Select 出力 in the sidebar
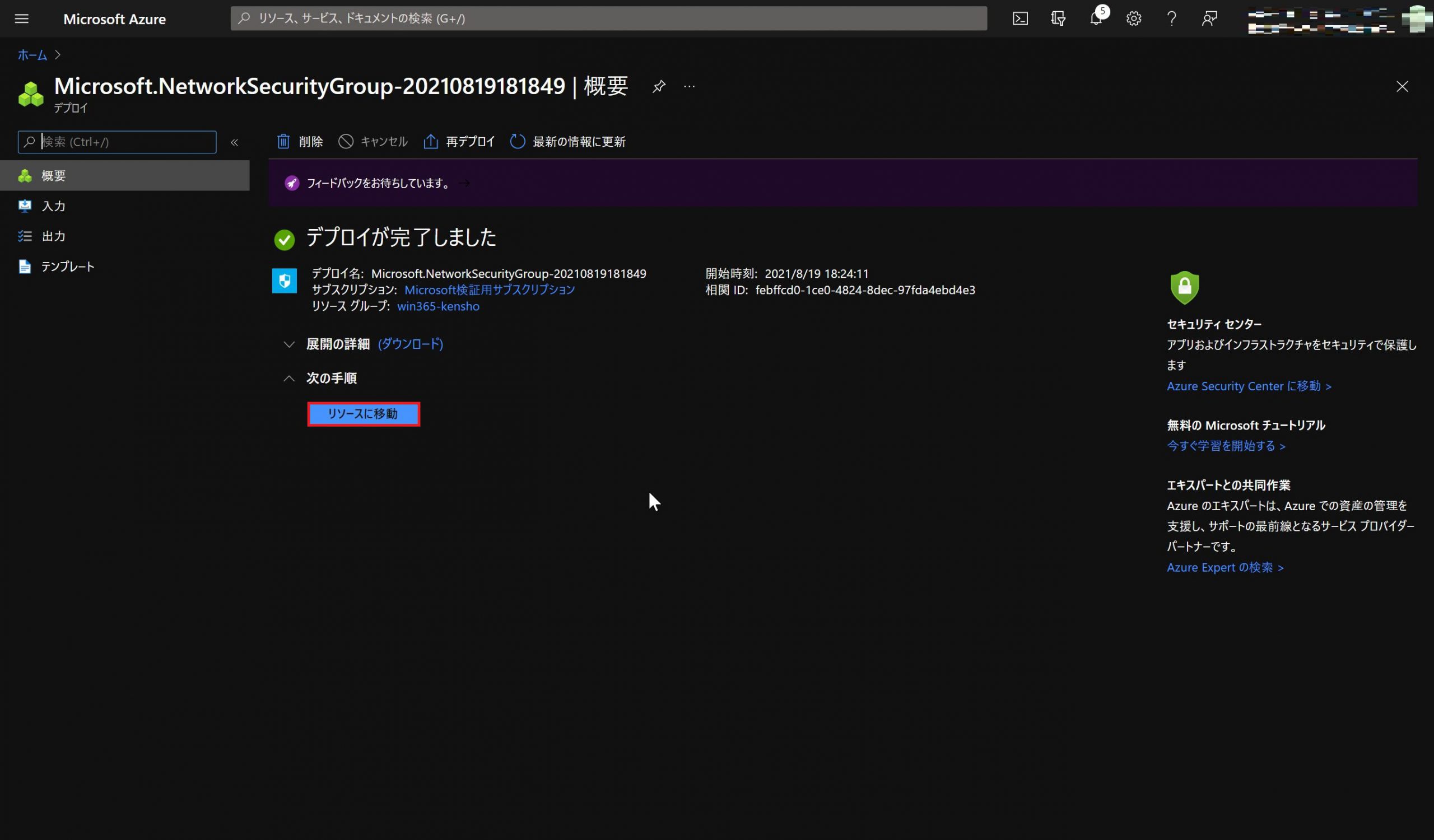Viewport: 1434px width, 840px height. click(53, 236)
